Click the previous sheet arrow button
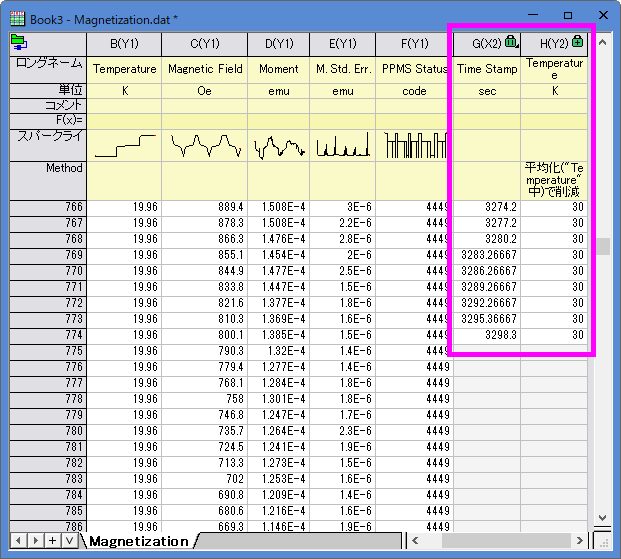The width and height of the screenshot is (621, 559). pos(18,540)
